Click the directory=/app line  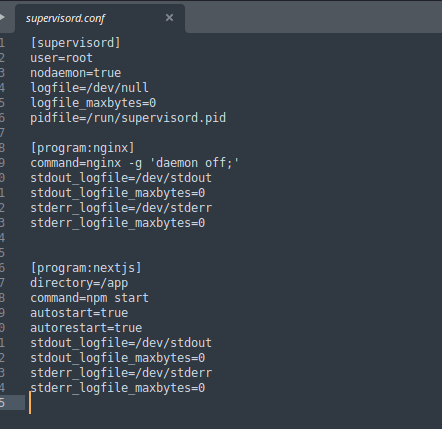click(x=79, y=283)
